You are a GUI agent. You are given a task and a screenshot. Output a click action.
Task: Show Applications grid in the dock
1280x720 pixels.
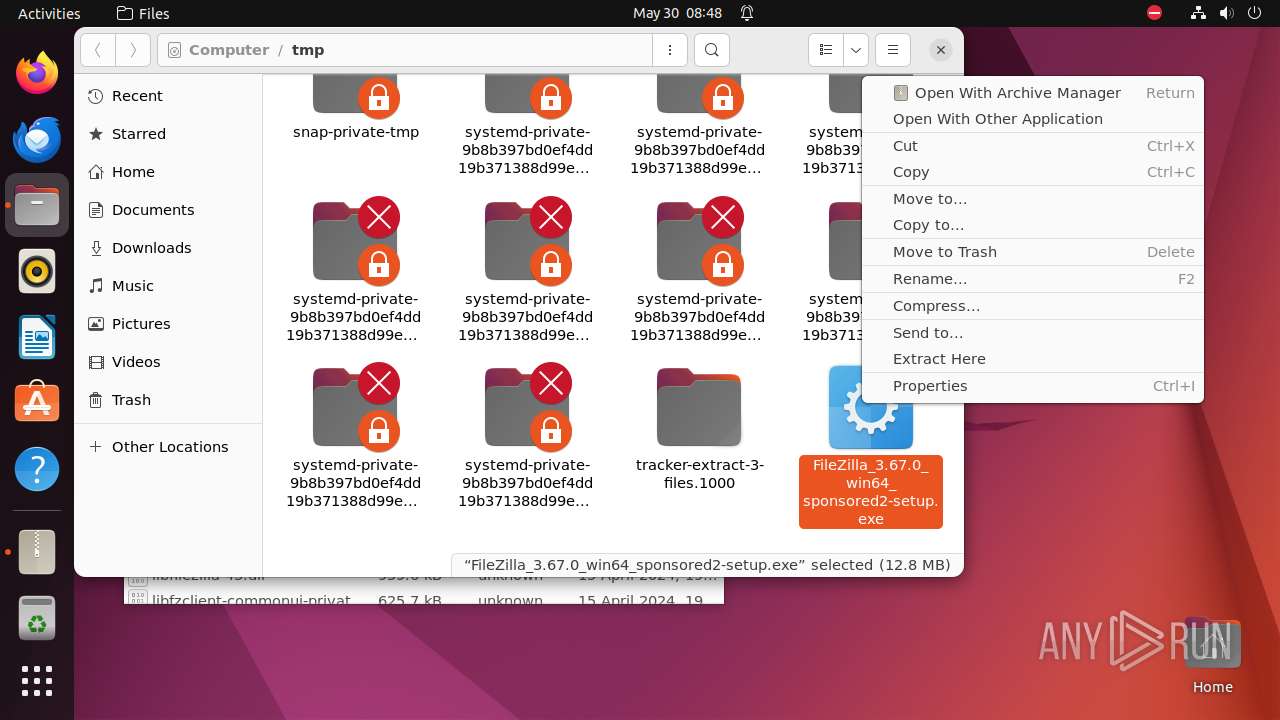37,681
